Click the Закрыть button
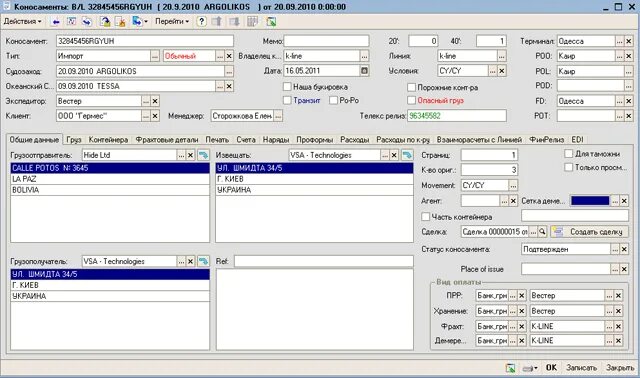This screenshot has height=378, width=640. click(620, 368)
